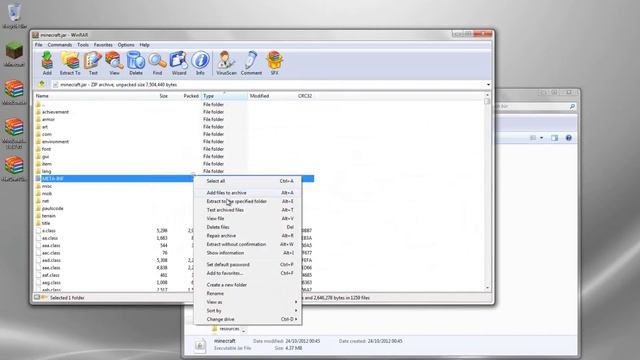This screenshot has width=640, height=360.
Task: Click the Find toolbar icon
Action: coord(157,63)
